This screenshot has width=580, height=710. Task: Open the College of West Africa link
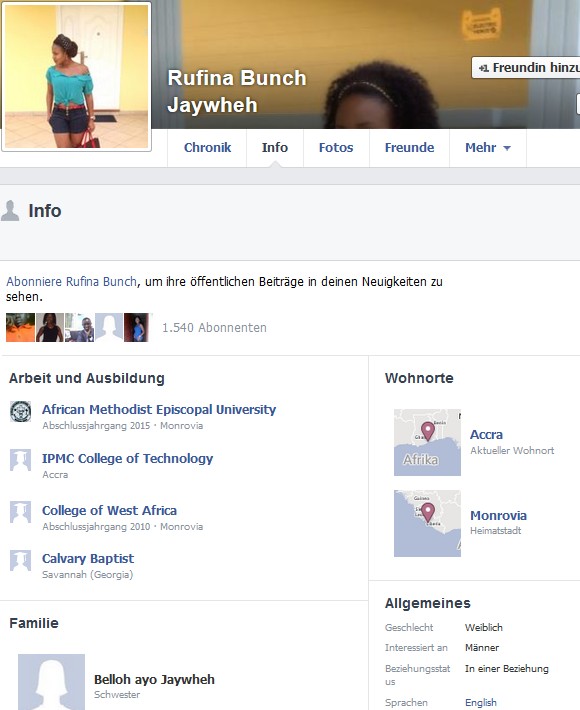109,510
